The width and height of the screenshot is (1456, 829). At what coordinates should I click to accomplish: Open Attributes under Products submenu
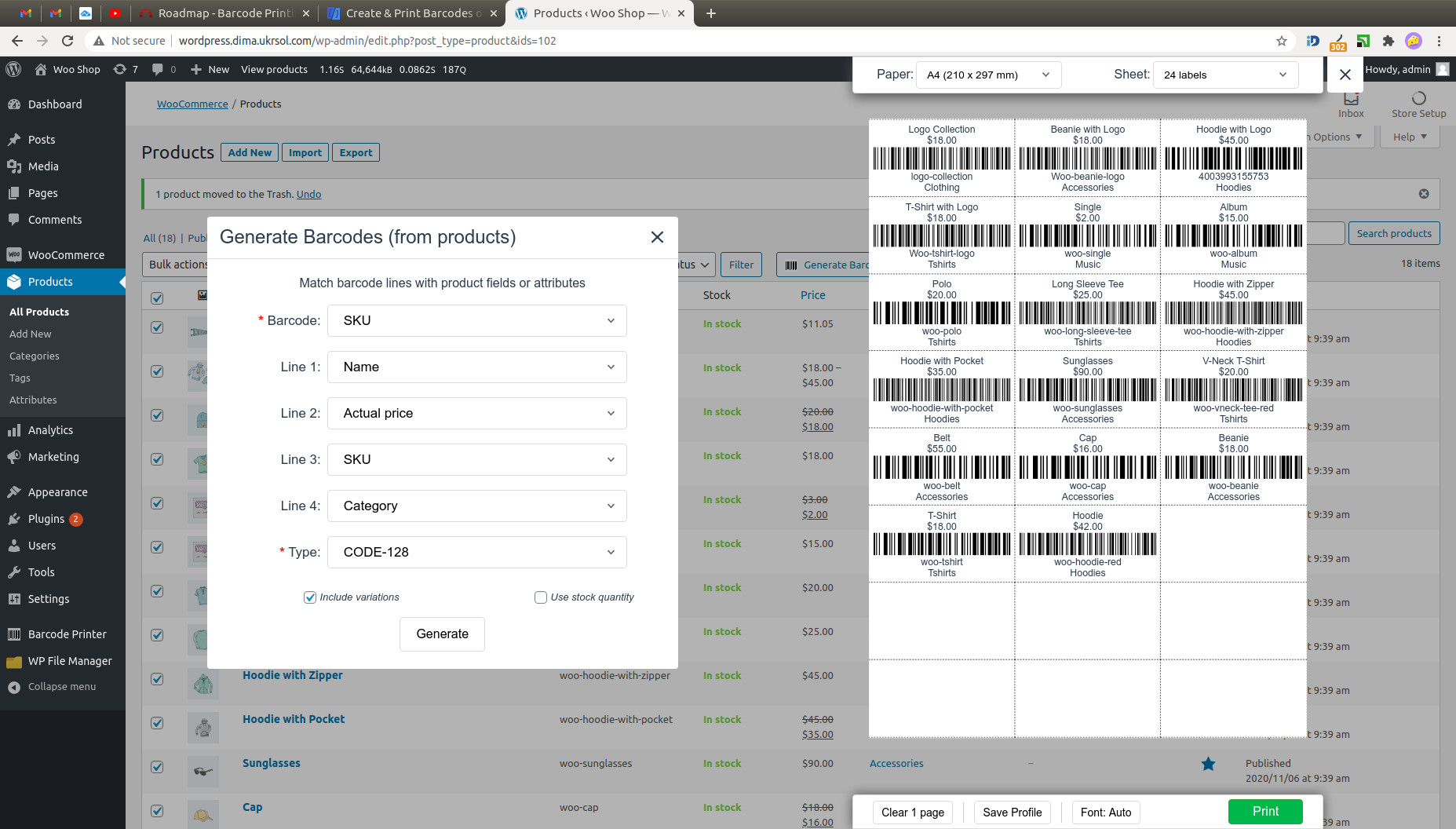(33, 400)
